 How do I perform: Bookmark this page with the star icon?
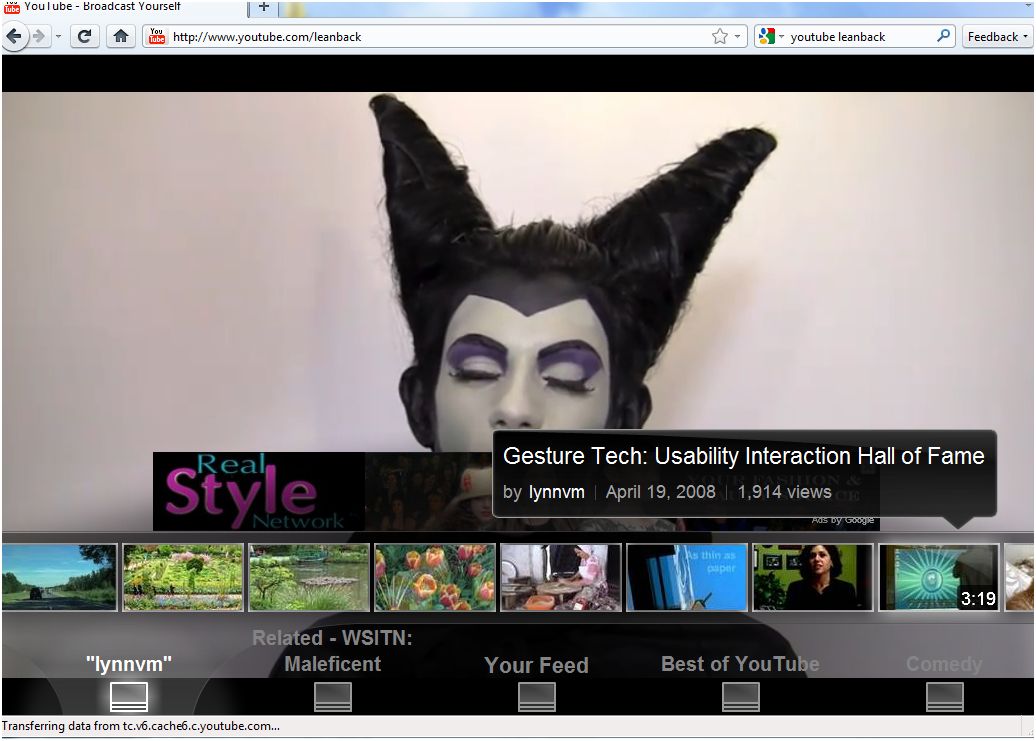pos(720,36)
